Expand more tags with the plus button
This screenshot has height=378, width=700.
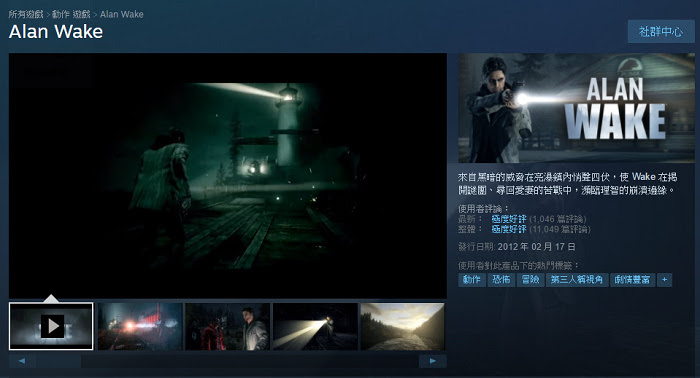[664, 280]
